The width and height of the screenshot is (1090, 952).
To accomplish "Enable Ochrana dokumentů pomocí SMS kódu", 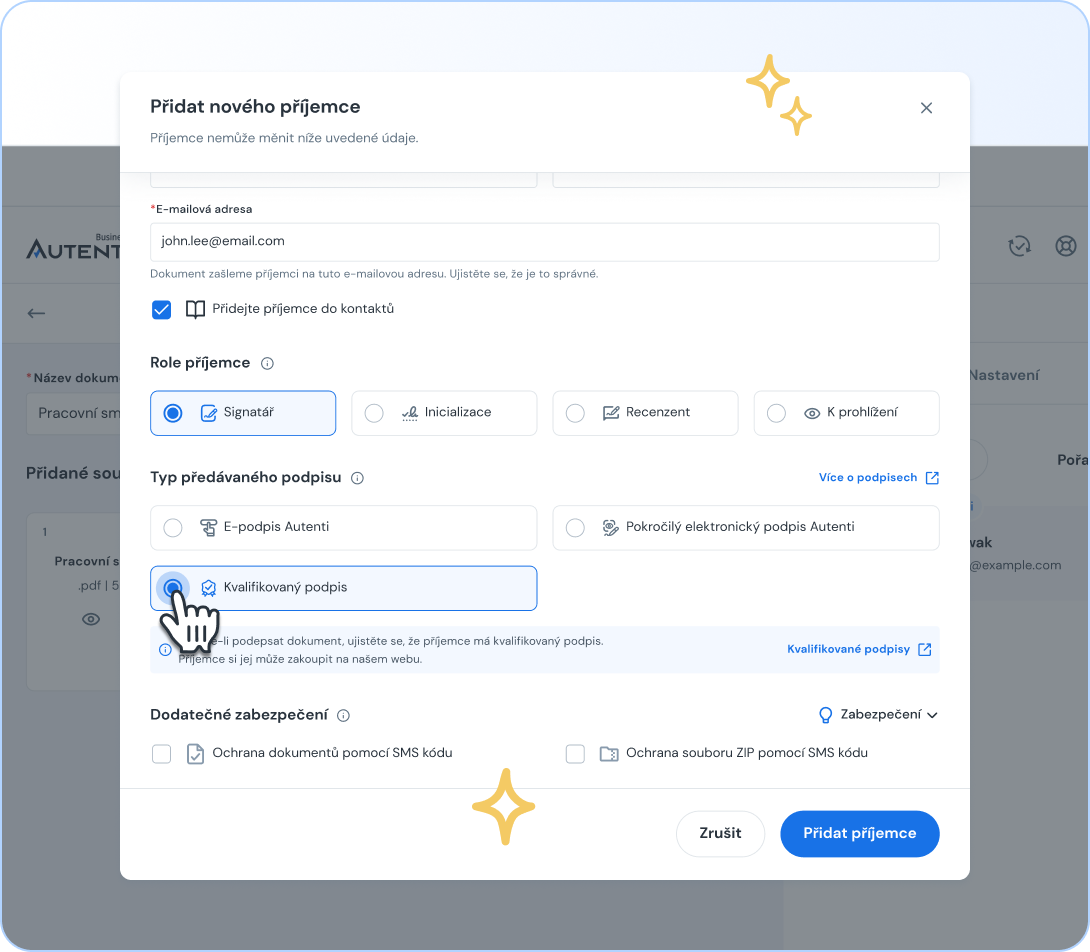I will (x=161, y=753).
